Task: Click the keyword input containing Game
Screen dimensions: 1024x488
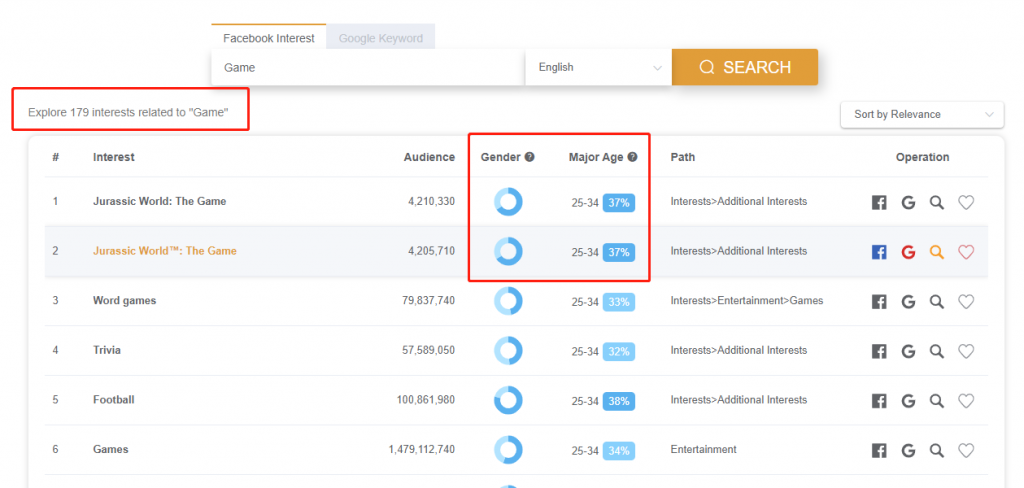Action: [x=368, y=67]
